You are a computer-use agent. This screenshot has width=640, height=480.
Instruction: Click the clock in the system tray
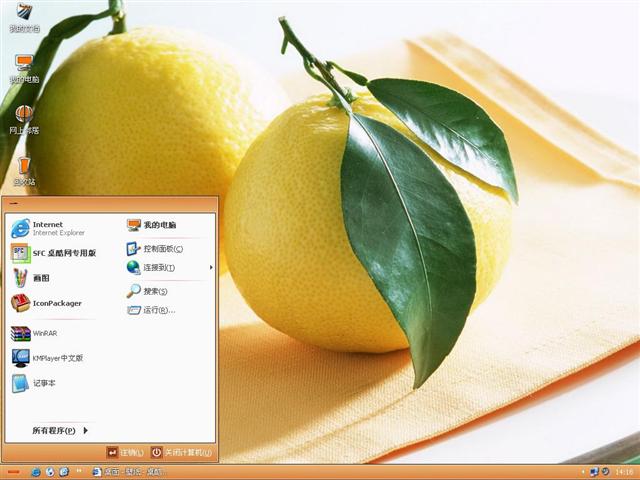pyautogui.click(x=624, y=471)
